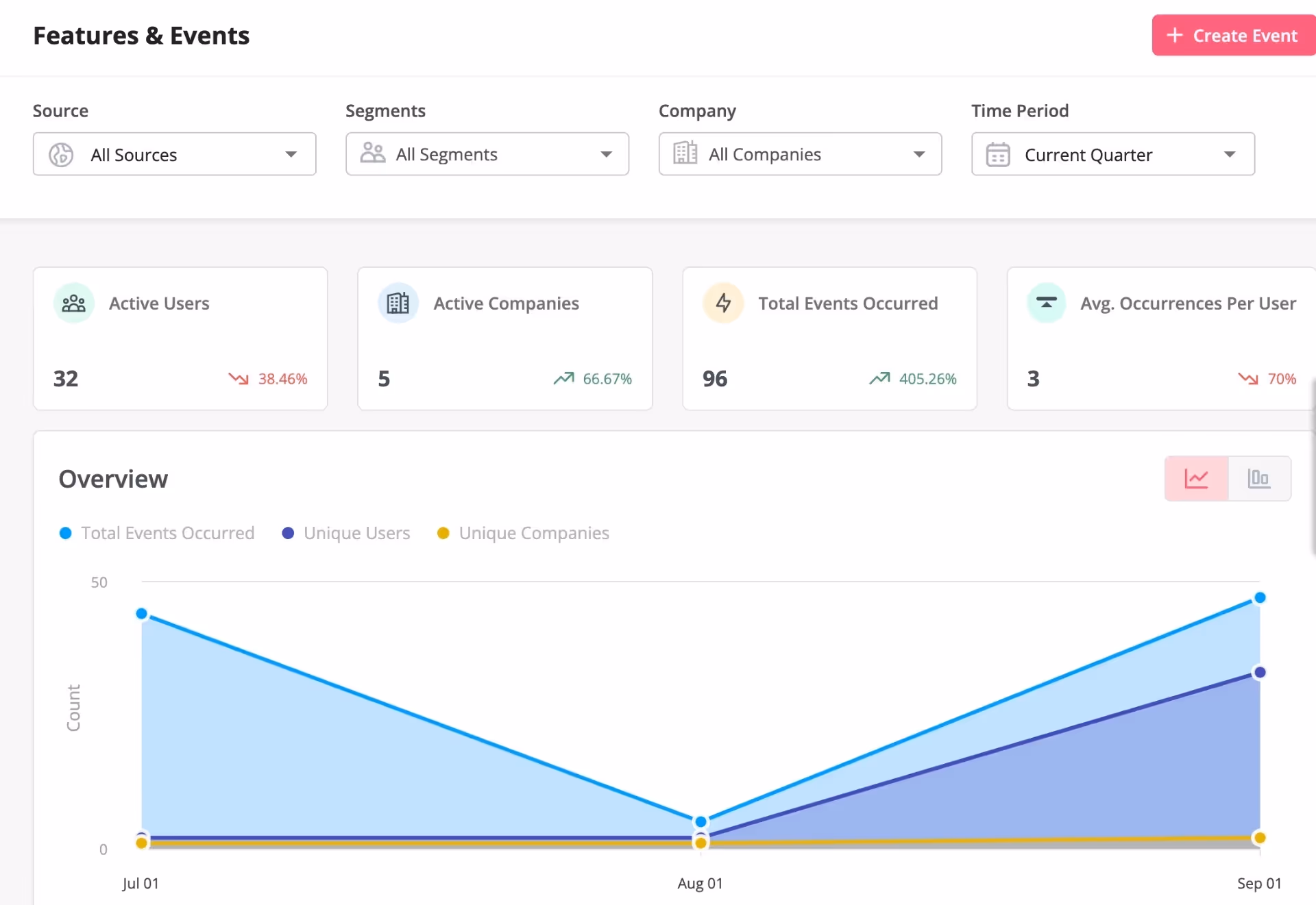Click the company building icon in Company filter
This screenshot has height=905, width=1316.
pyautogui.click(x=685, y=153)
